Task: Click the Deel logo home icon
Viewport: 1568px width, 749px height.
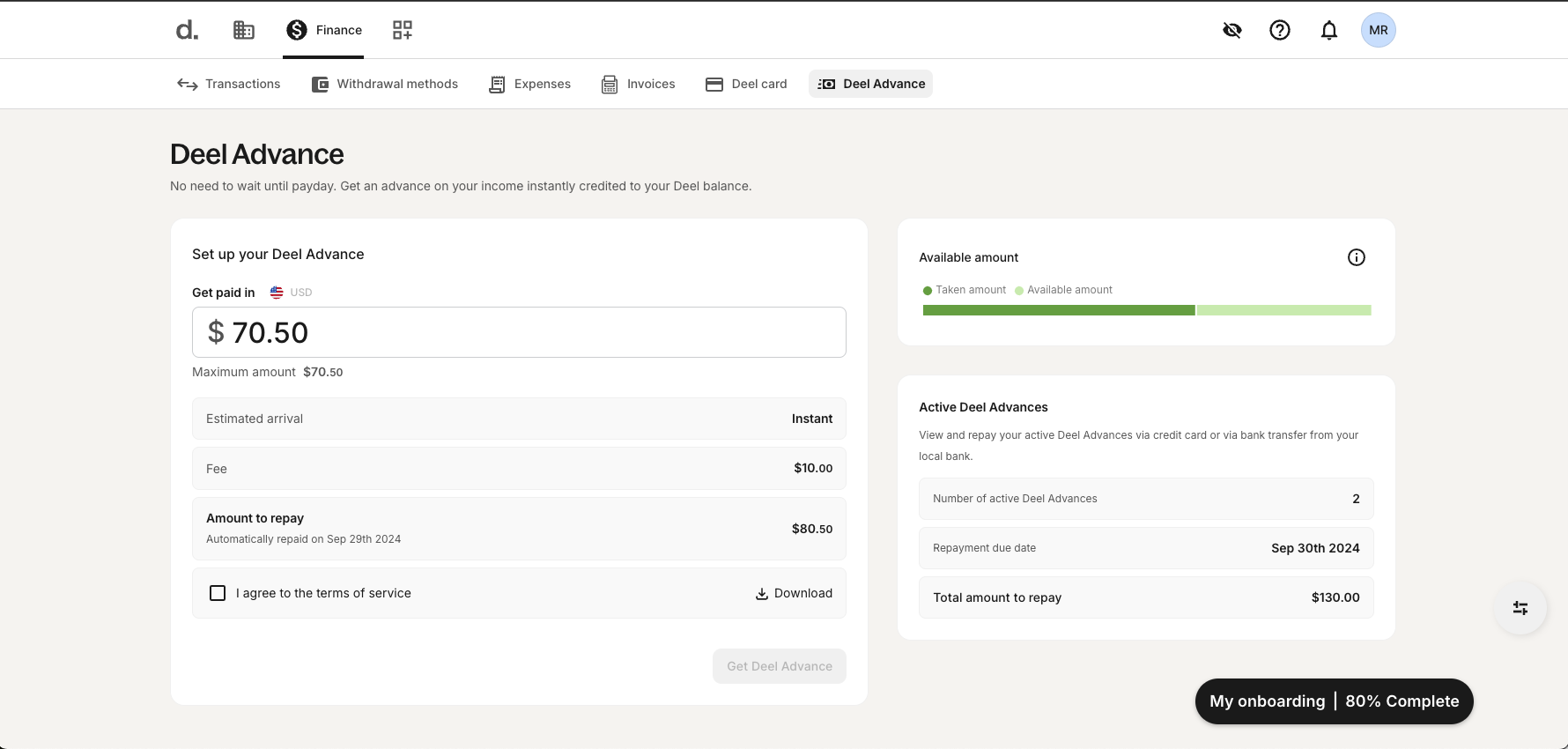Action: coord(187,31)
